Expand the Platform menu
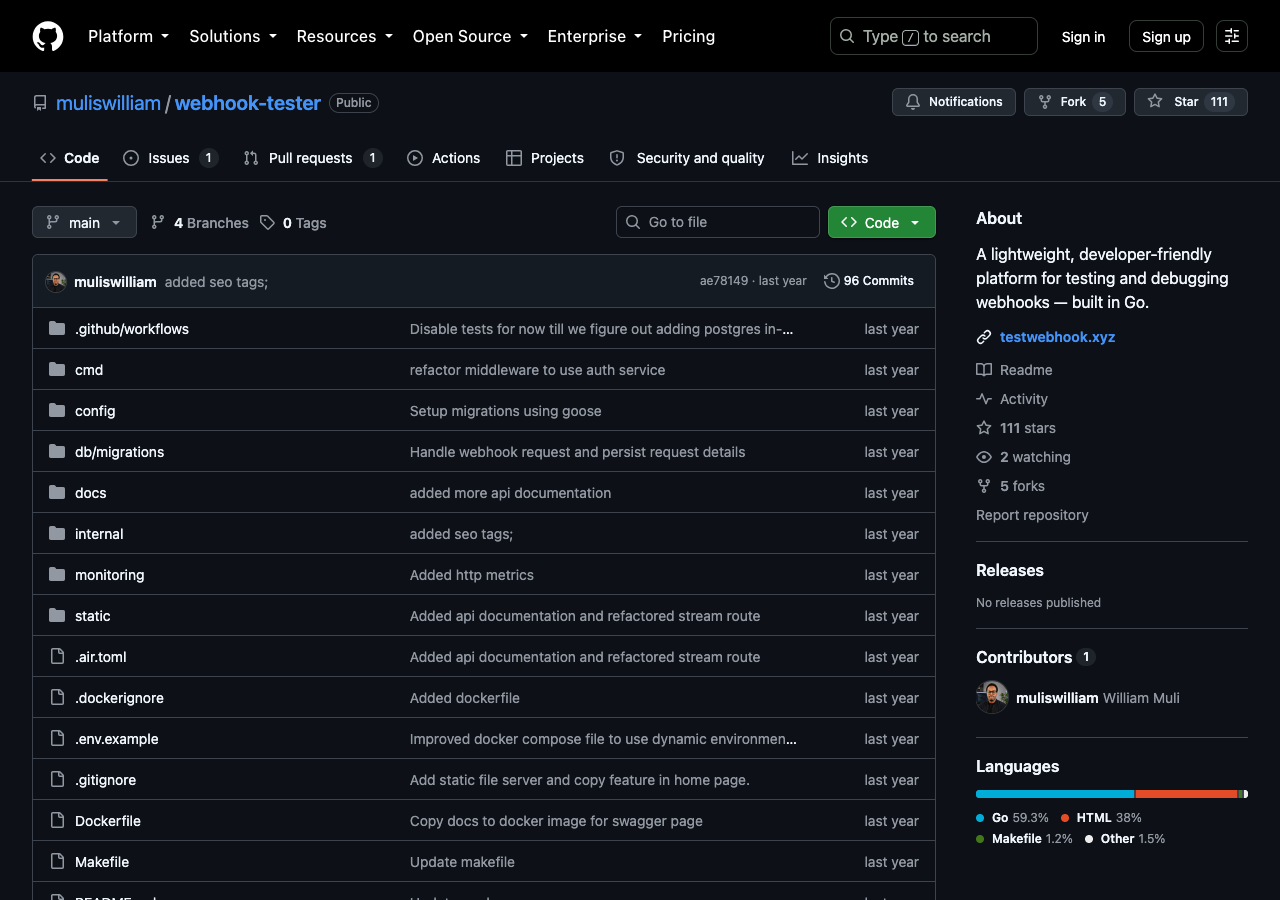 [x=128, y=36]
